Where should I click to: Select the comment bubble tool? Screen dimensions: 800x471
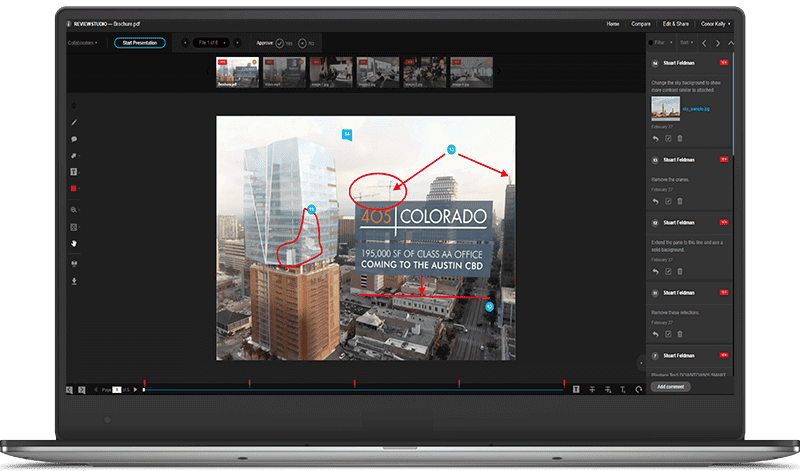pyautogui.click(x=74, y=139)
